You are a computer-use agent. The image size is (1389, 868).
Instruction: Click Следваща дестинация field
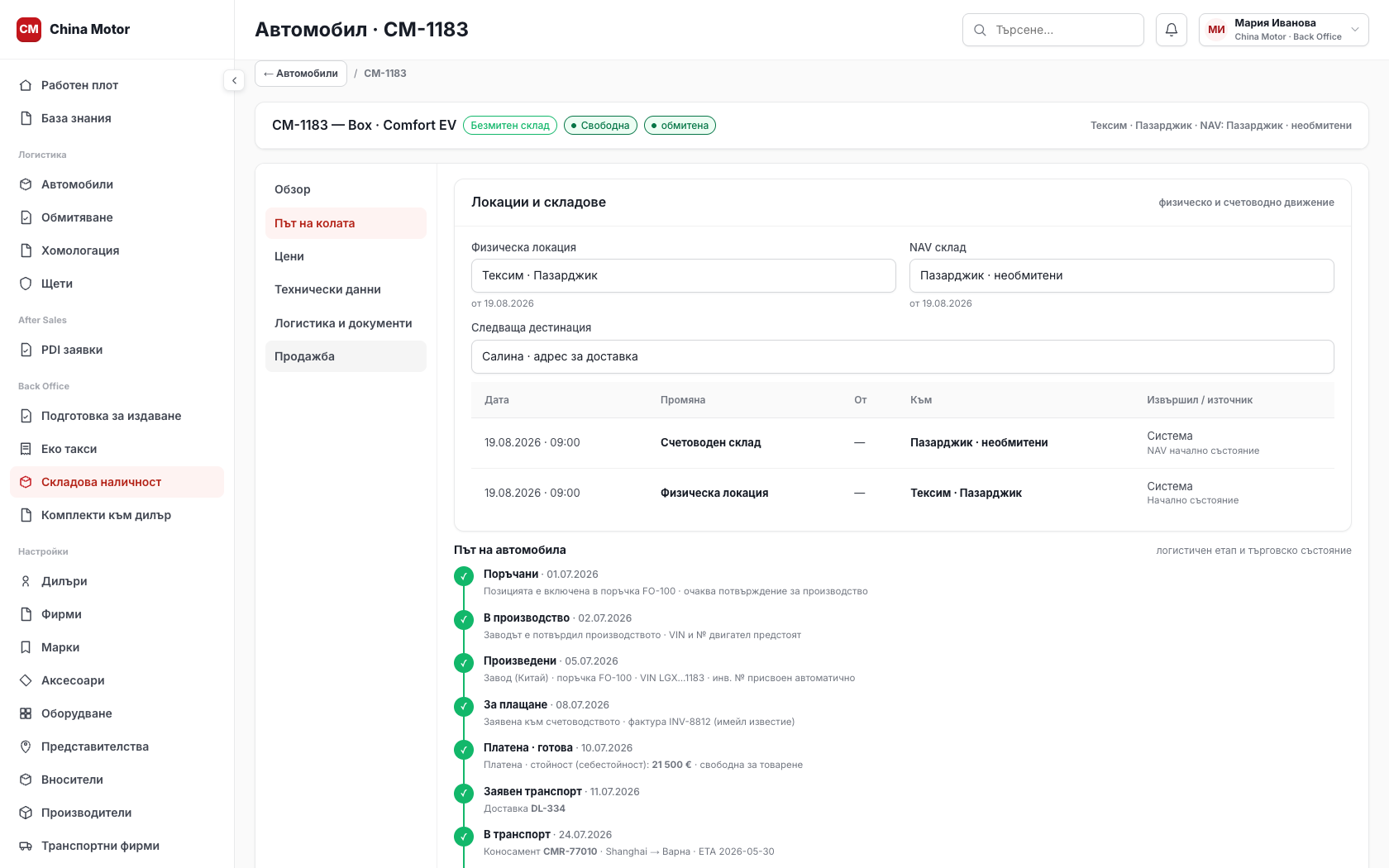pos(902,356)
